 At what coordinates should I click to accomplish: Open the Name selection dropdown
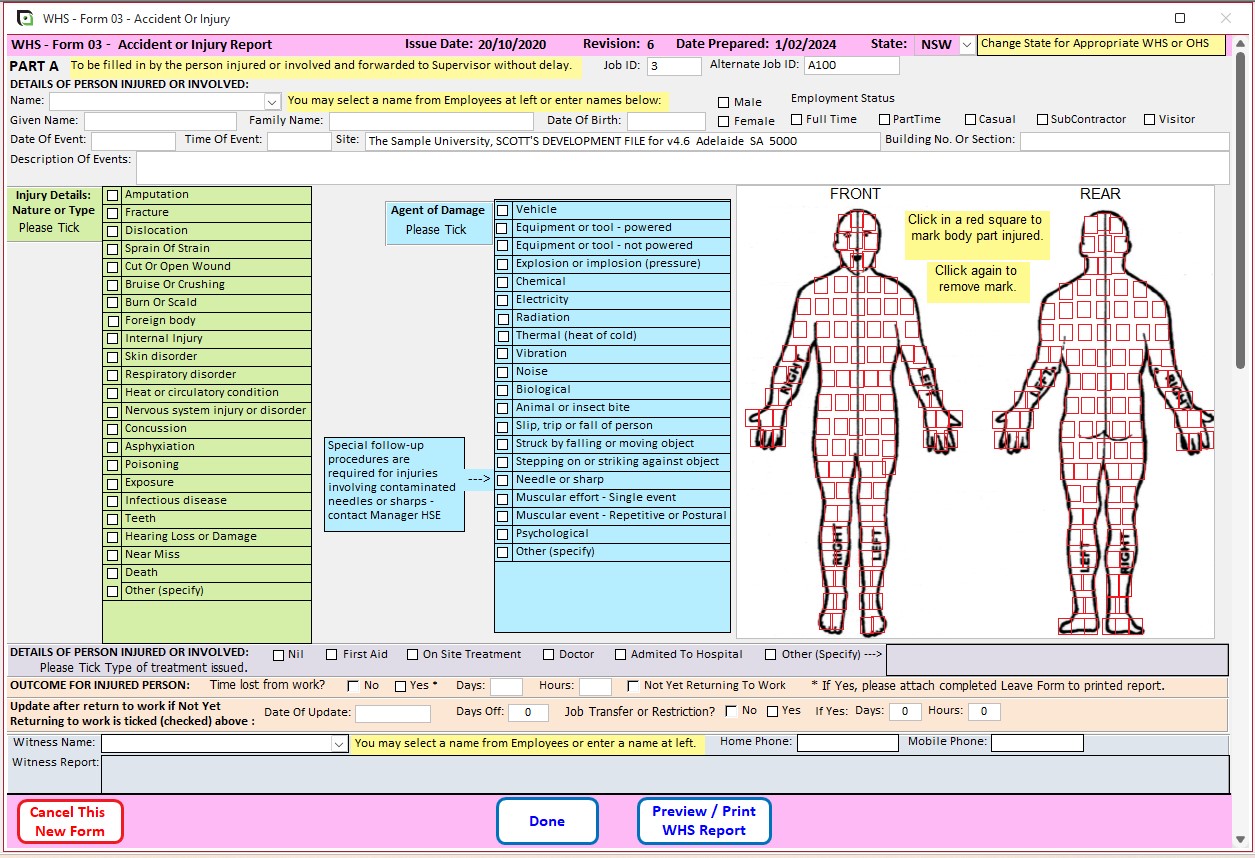271,101
